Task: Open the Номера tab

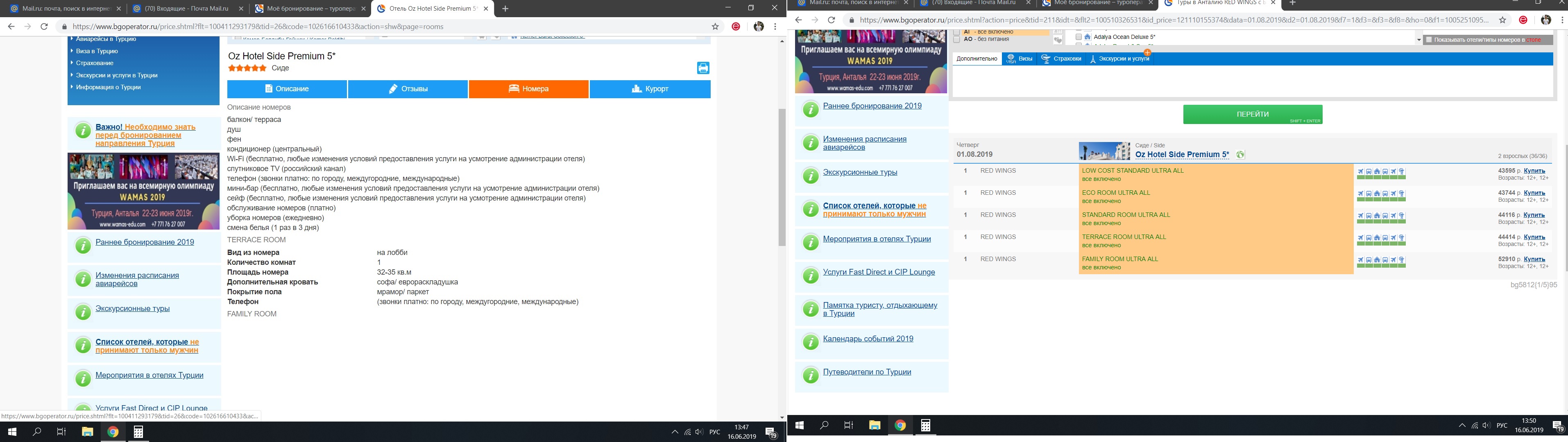Action: 528,89
